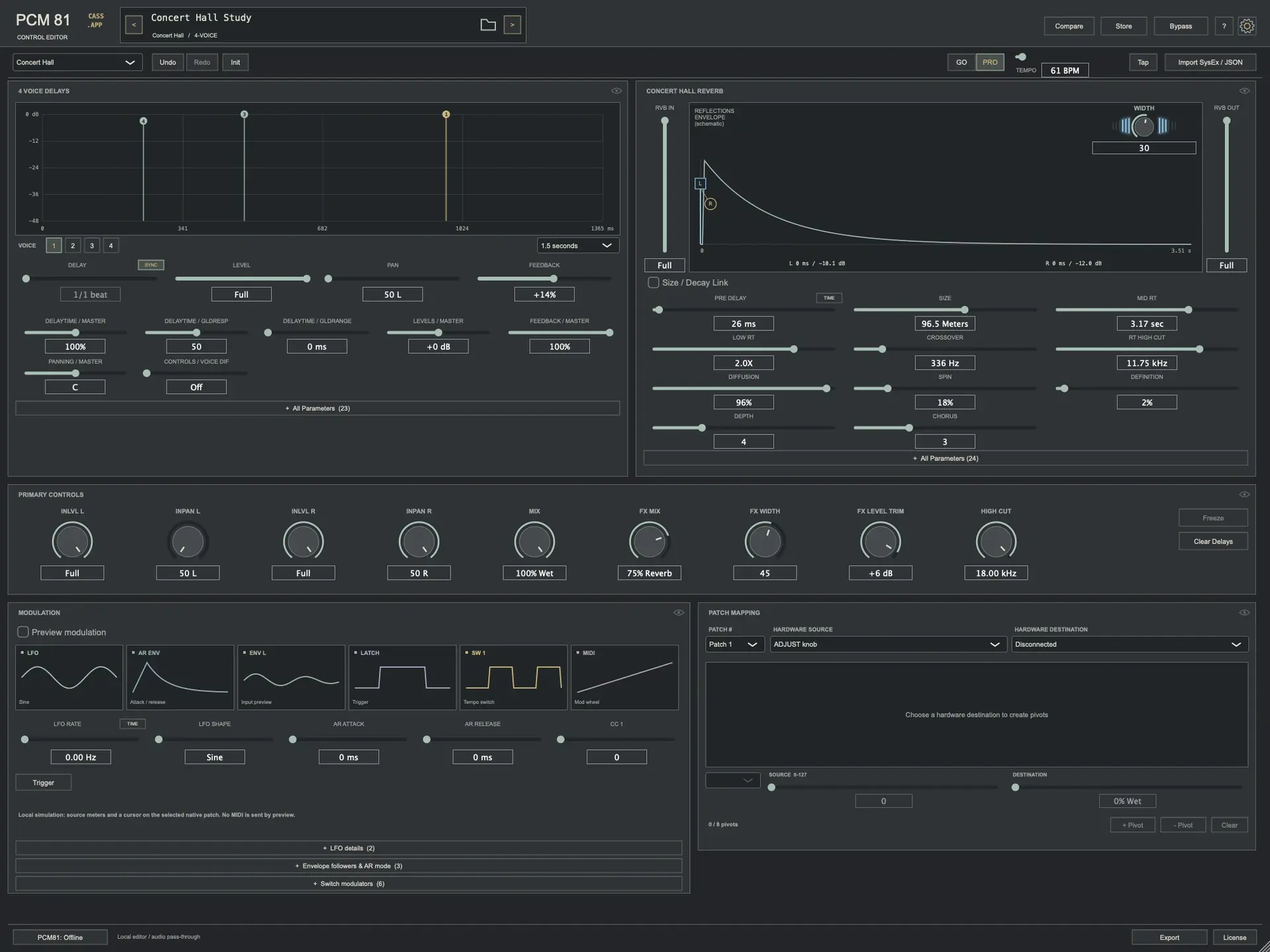This screenshot has width=1270, height=952.
Task: Hide the Concert Hall Reverb panel
Action: [x=1244, y=91]
